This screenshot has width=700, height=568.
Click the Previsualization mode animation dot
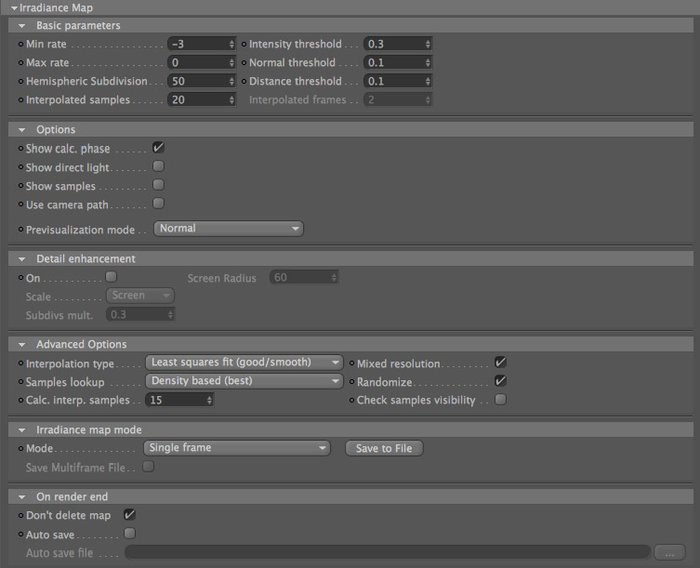[x=21, y=230]
